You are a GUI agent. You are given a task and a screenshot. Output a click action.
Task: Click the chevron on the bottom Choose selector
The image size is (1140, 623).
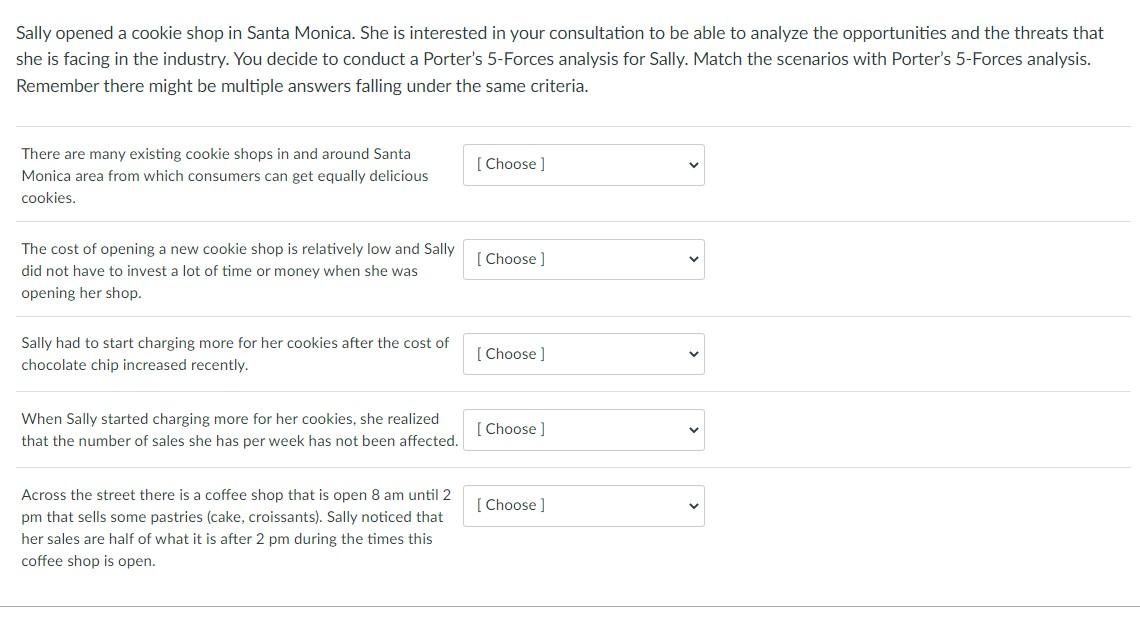click(692, 505)
